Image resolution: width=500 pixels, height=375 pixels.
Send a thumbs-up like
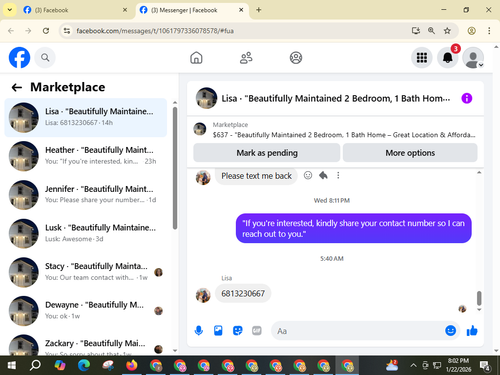pos(472,331)
